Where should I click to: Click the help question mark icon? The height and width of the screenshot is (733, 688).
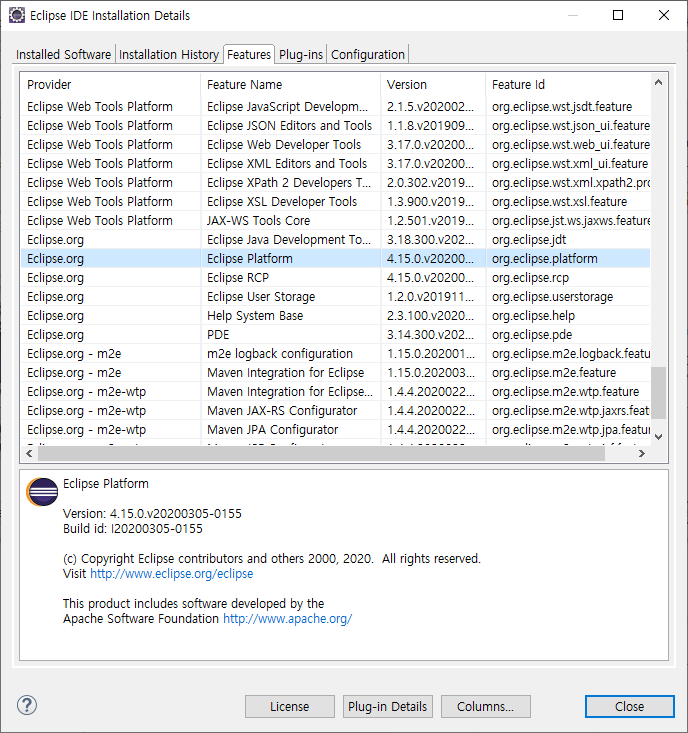coord(27,705)
